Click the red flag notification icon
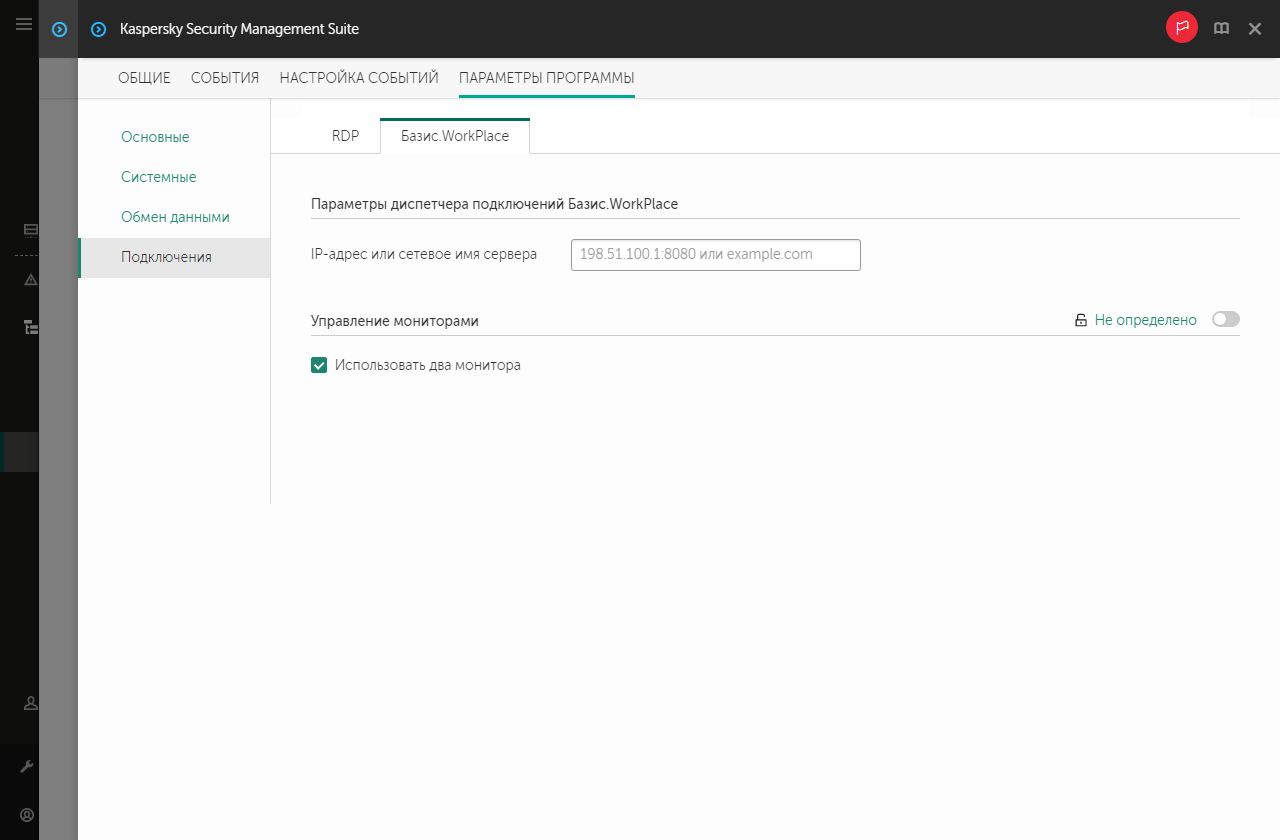Image resolution: width=1280 pixels, height=840 pixels. click(x=1182, y=28)
